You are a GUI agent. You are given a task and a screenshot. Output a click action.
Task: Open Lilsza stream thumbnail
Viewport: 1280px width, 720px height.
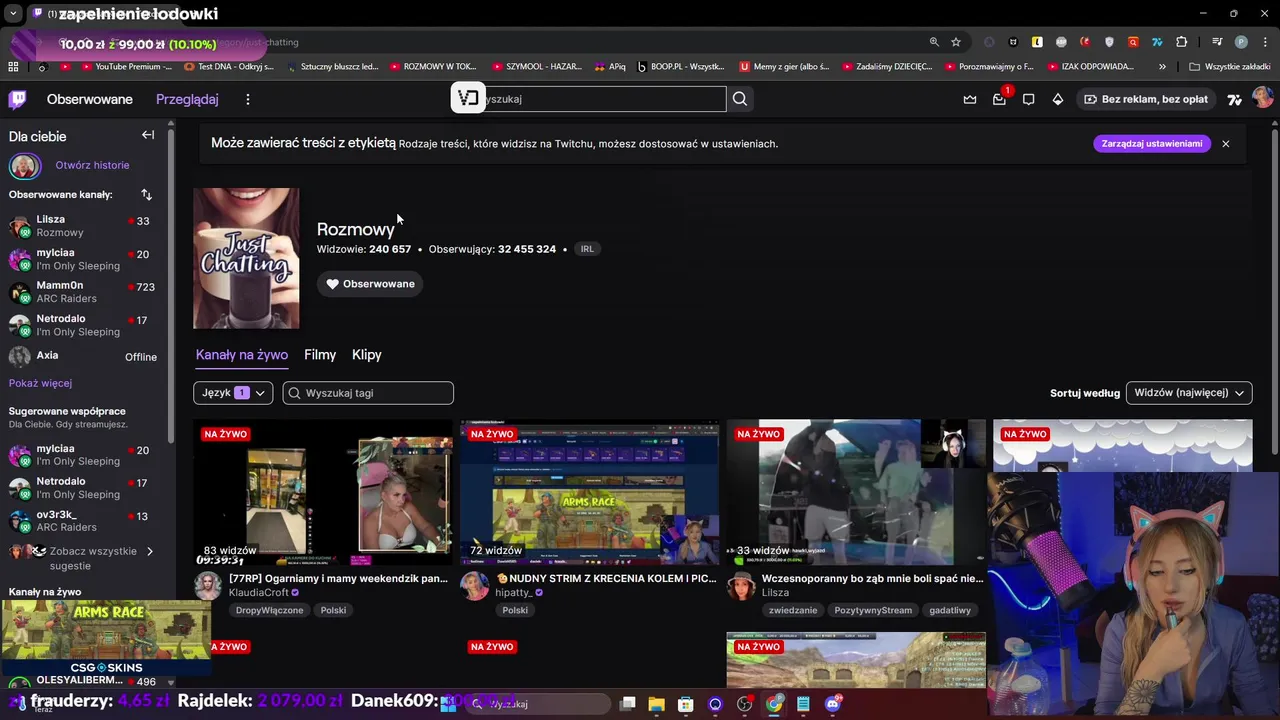(856, 493)
